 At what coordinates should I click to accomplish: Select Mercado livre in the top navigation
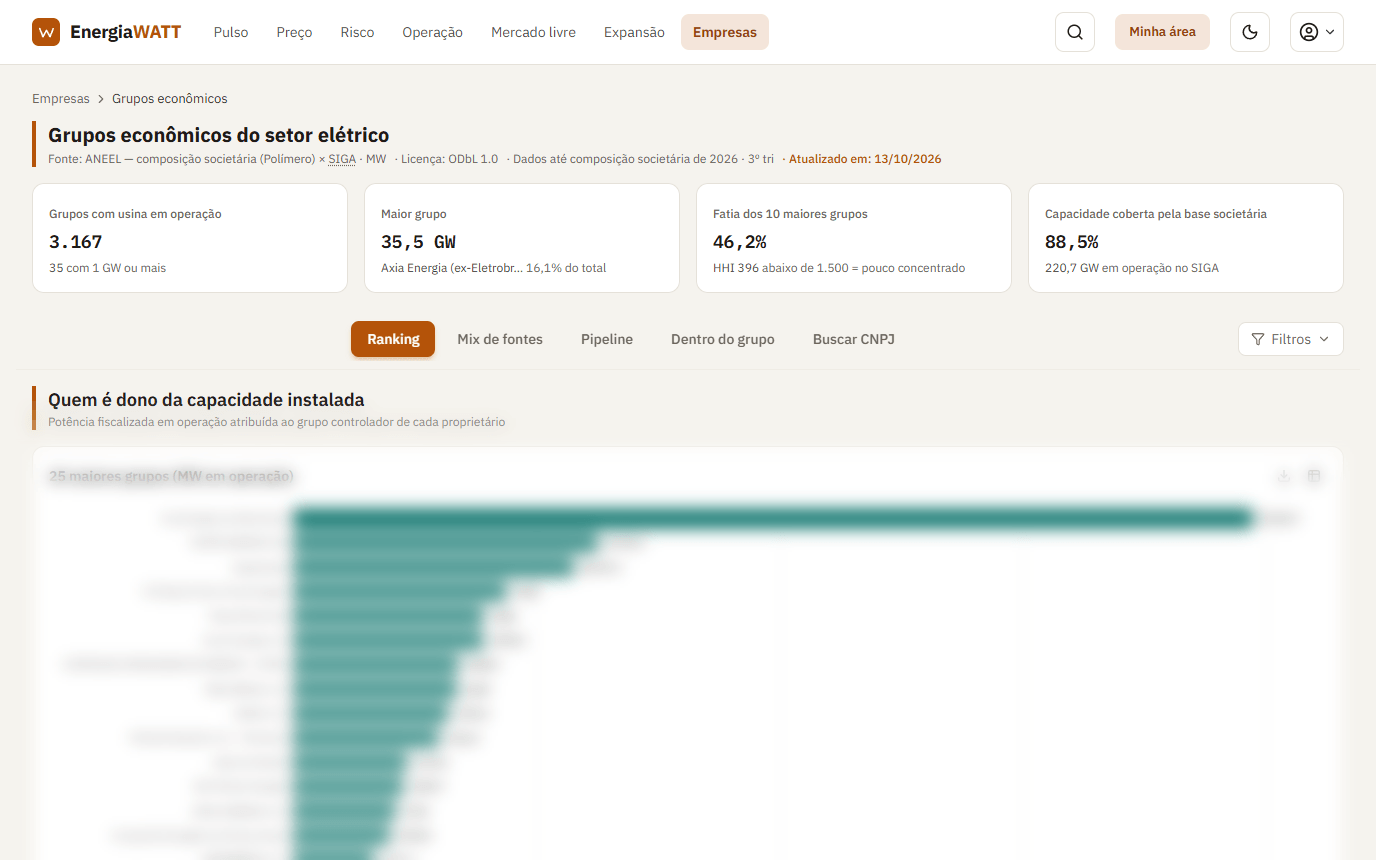(533, 32)
